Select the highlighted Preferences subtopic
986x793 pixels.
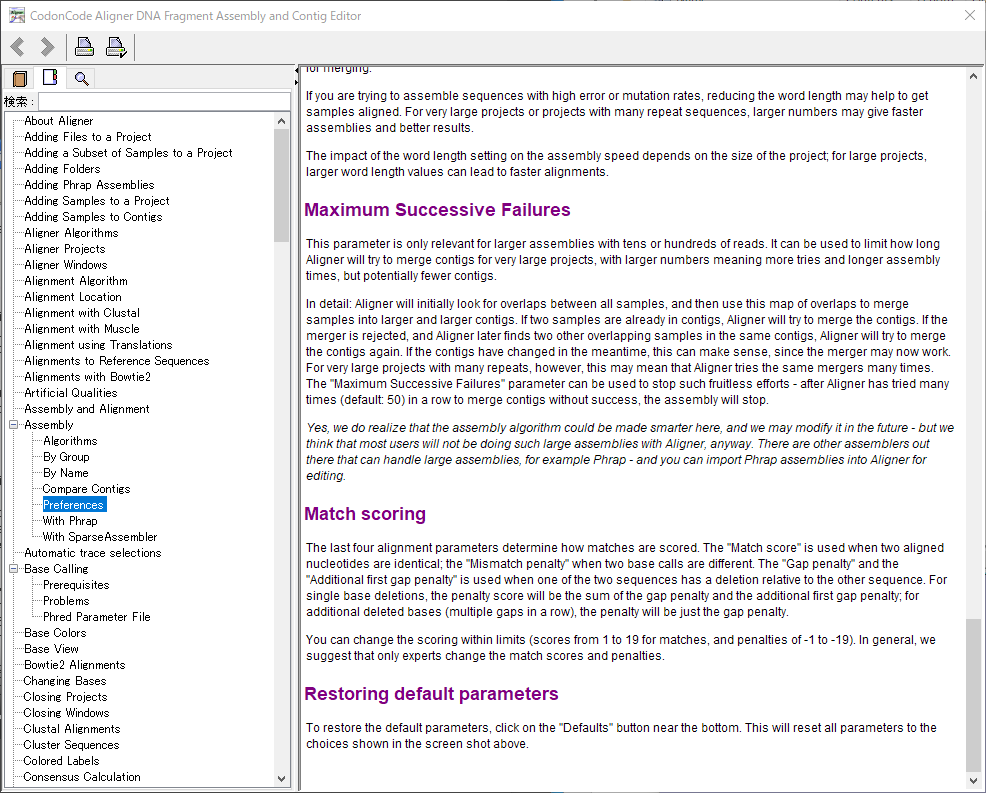[x=73, y=505]
